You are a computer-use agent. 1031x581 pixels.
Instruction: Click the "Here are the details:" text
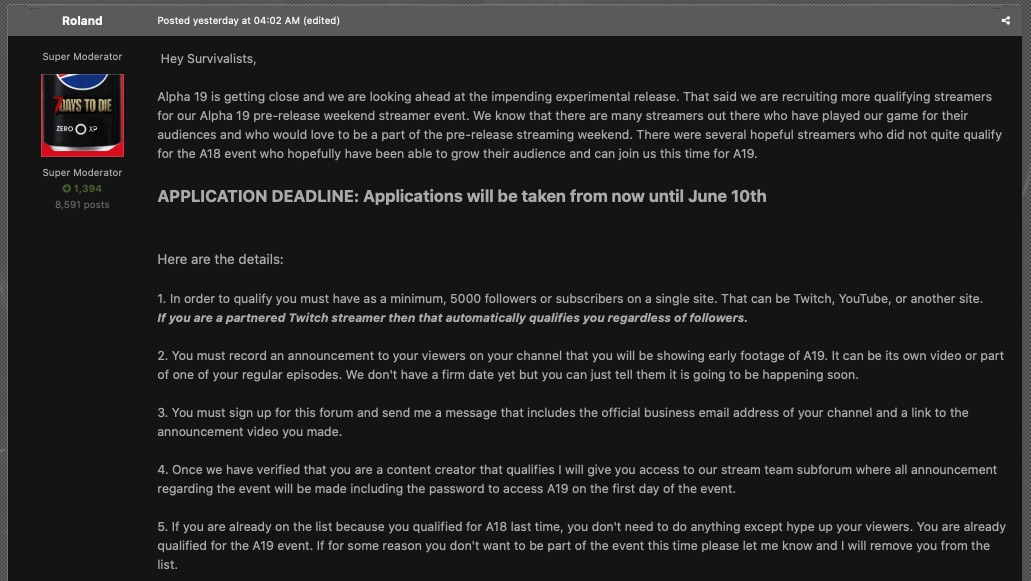[220, 259]
